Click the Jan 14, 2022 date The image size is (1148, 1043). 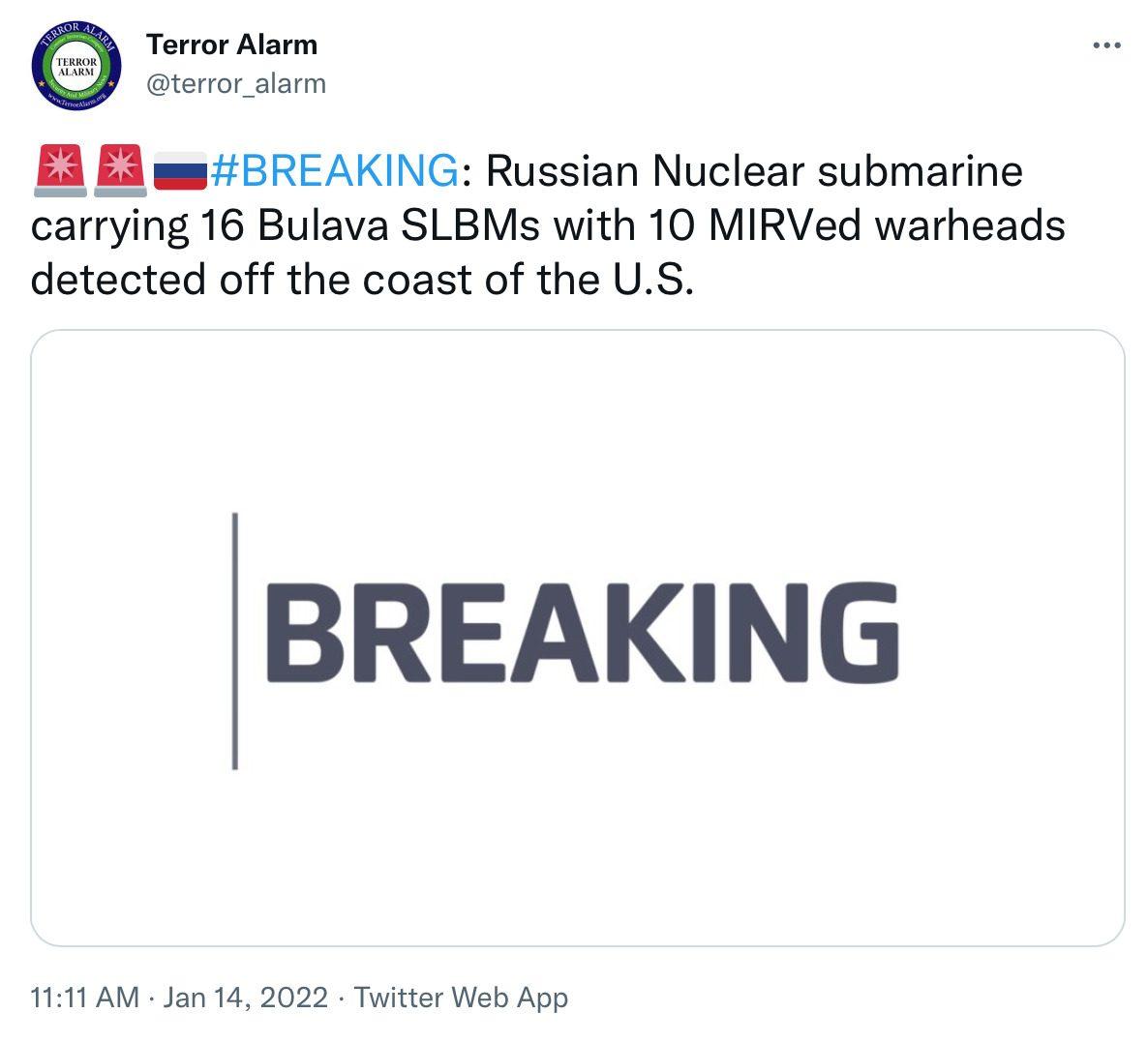click(x=246, y=998)
